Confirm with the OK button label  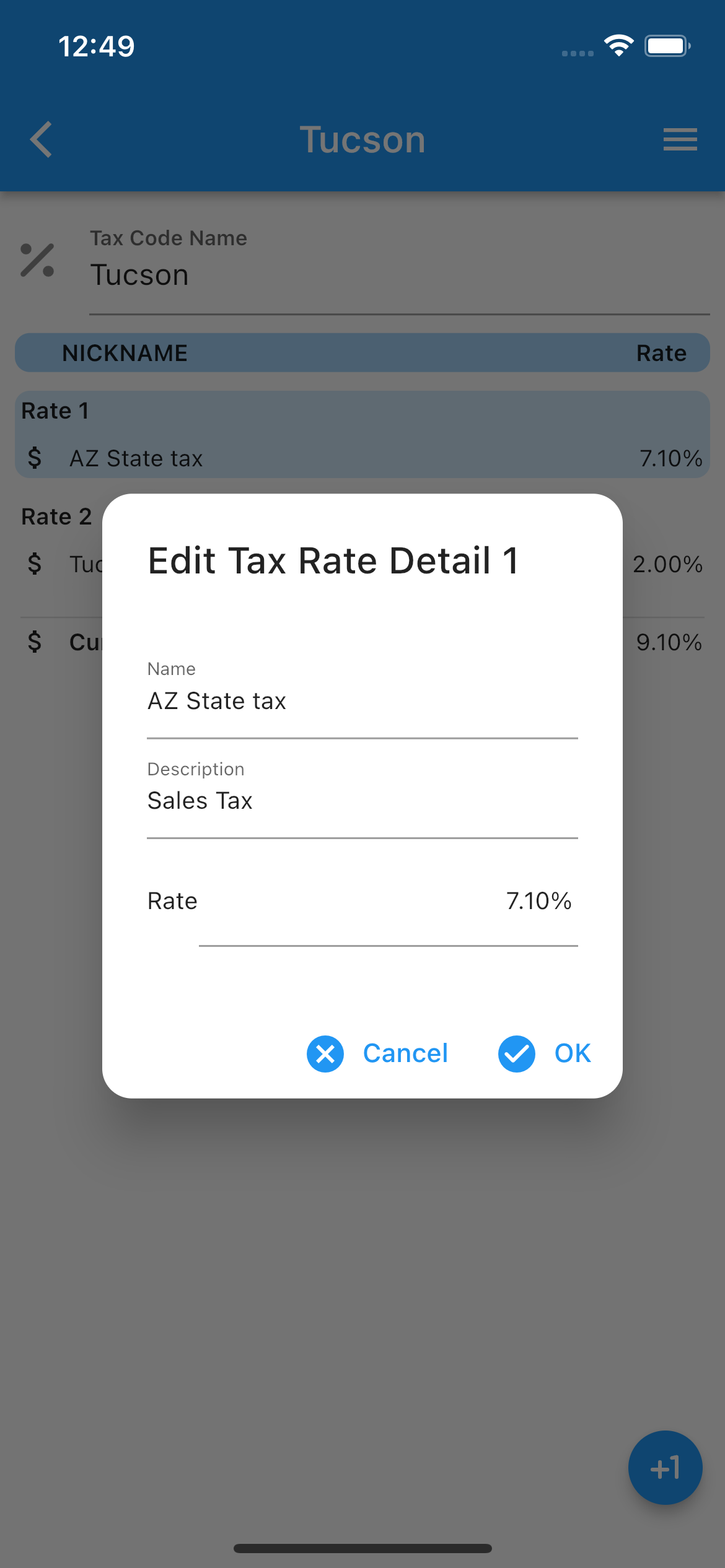point(573,1053)
